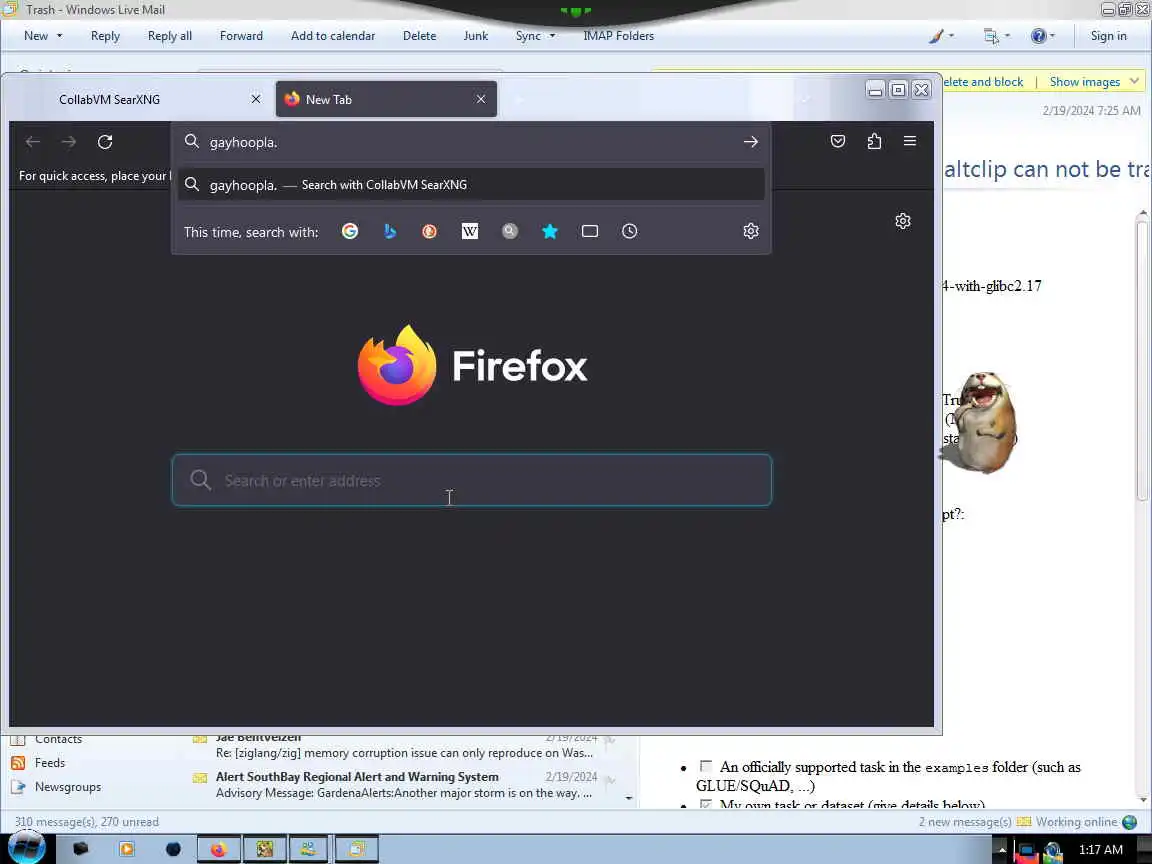Viewport: 1152px width, 864px height.
Task: Go back in Firefox history
Action: click(33, 142)
